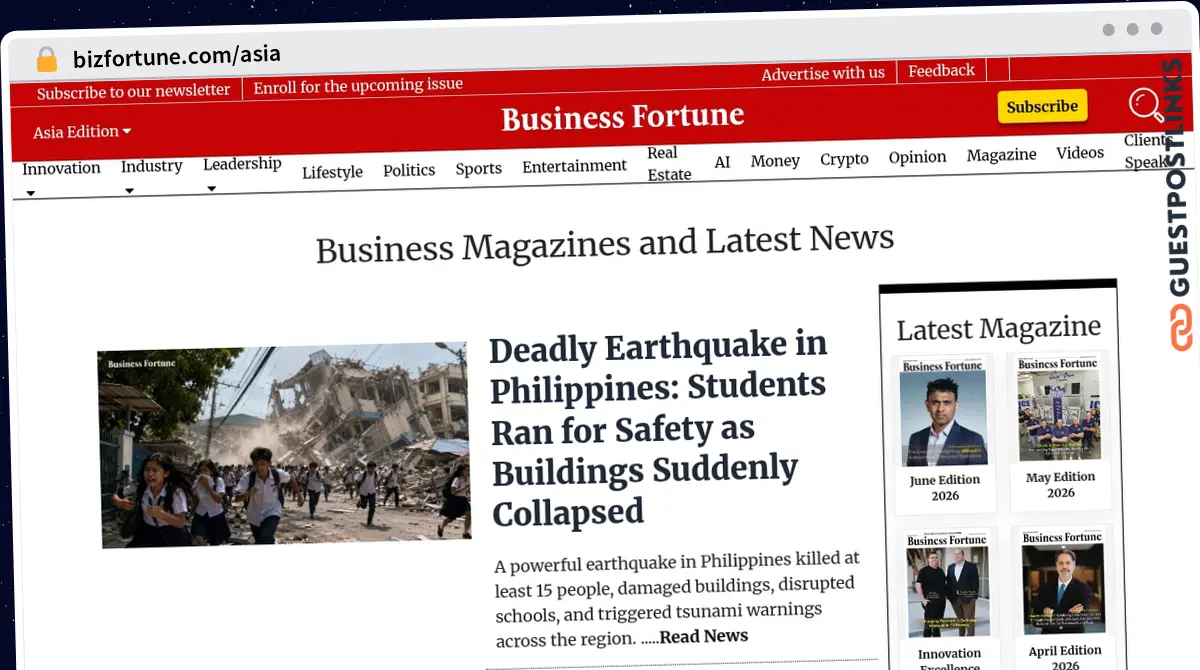Screen dimensions: 1200x670
Task: Open the Entertainment section
Action: (x=574, y=166)
